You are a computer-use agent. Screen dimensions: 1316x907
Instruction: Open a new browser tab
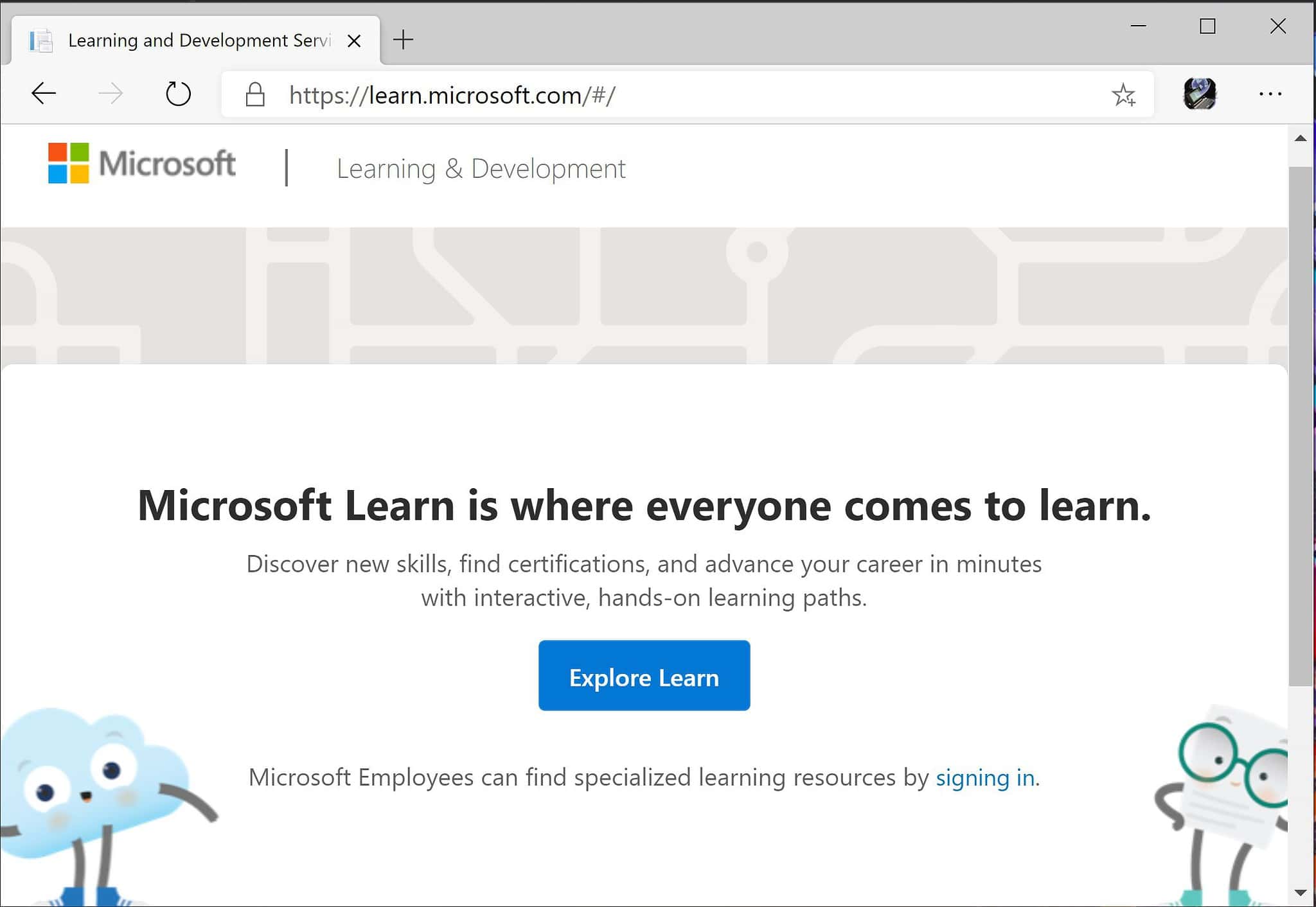[x=404, y=39]
